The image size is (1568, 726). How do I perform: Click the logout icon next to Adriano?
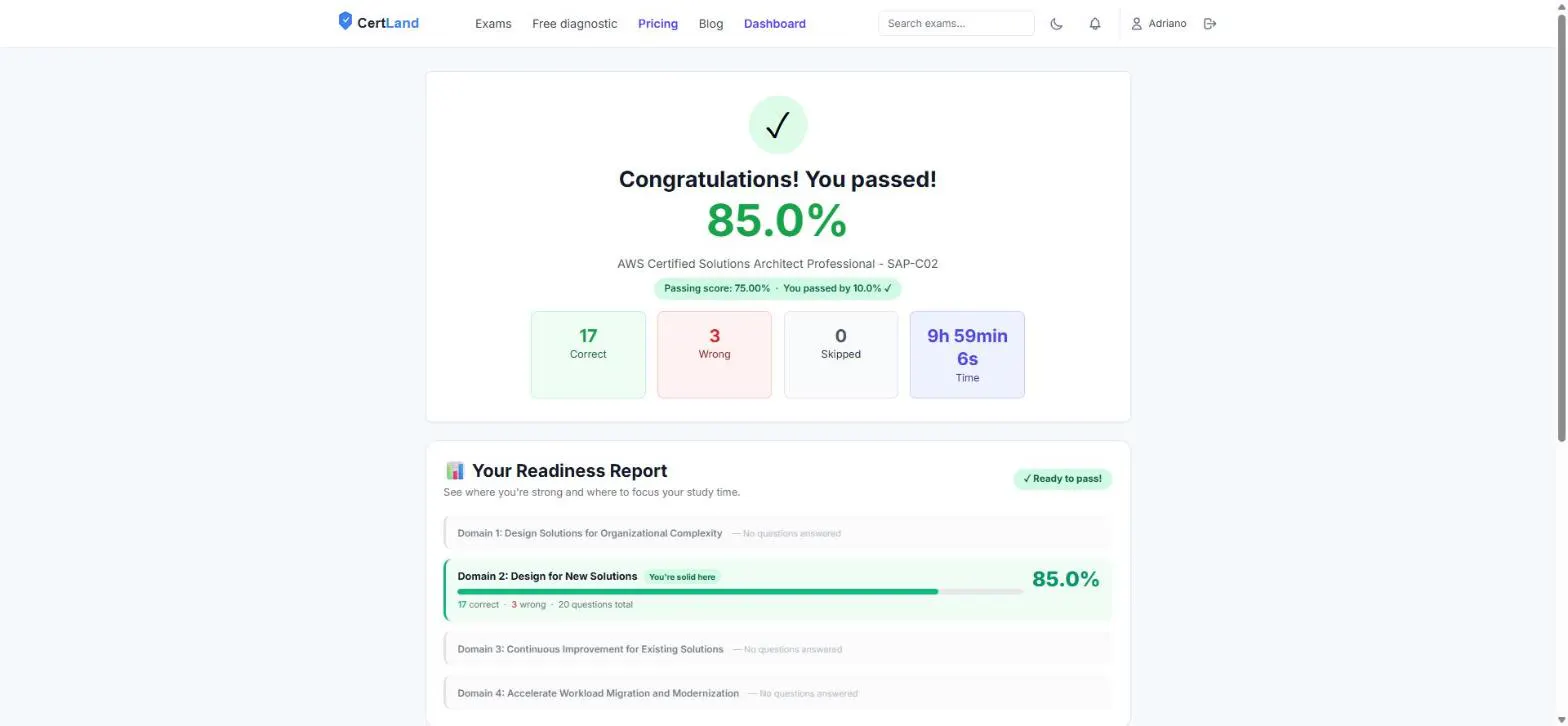point(1210,24)
